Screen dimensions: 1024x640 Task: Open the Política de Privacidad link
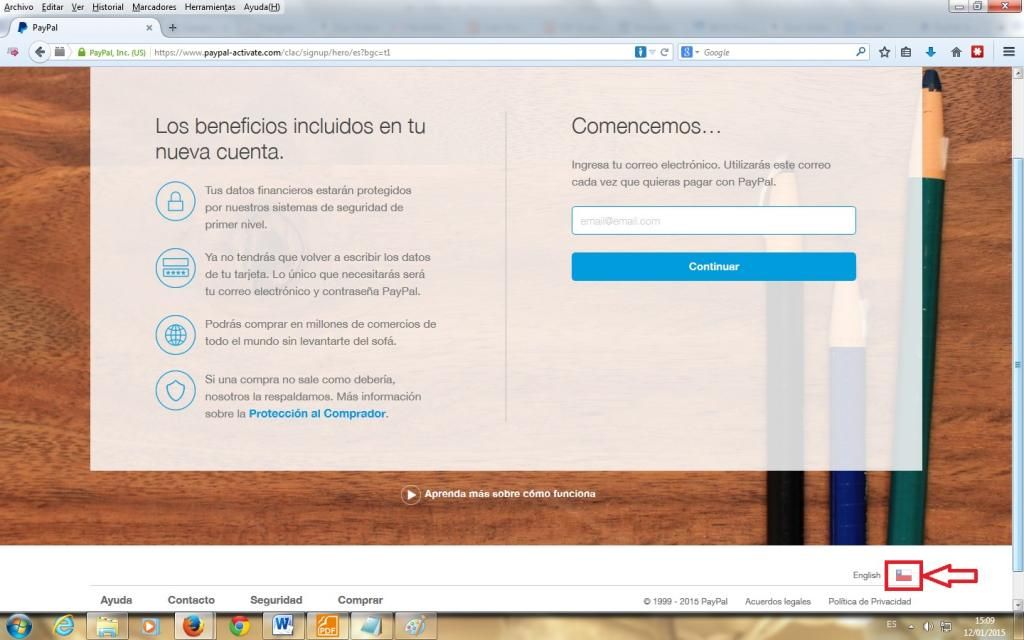tap(869, 601)
